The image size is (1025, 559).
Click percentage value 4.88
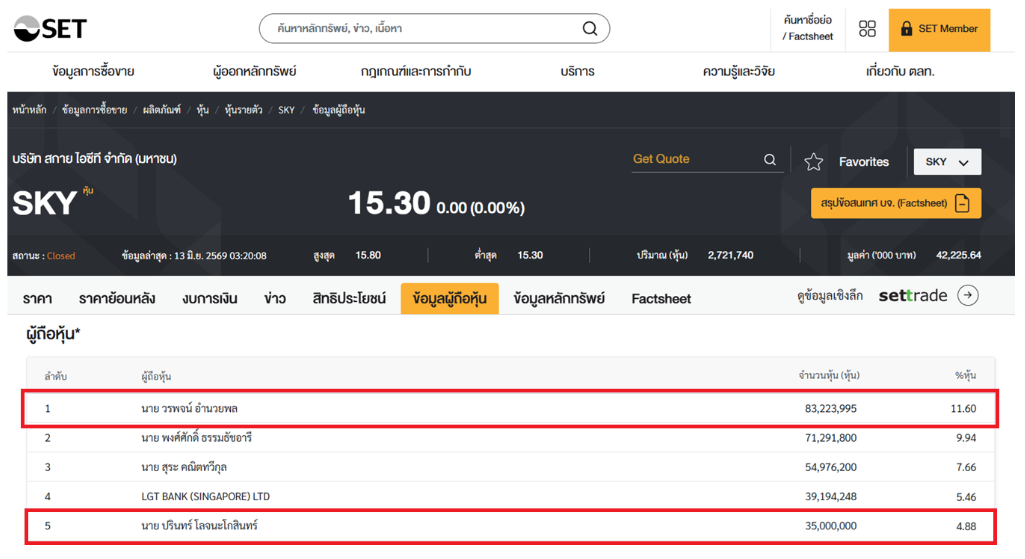pos(966,526)
